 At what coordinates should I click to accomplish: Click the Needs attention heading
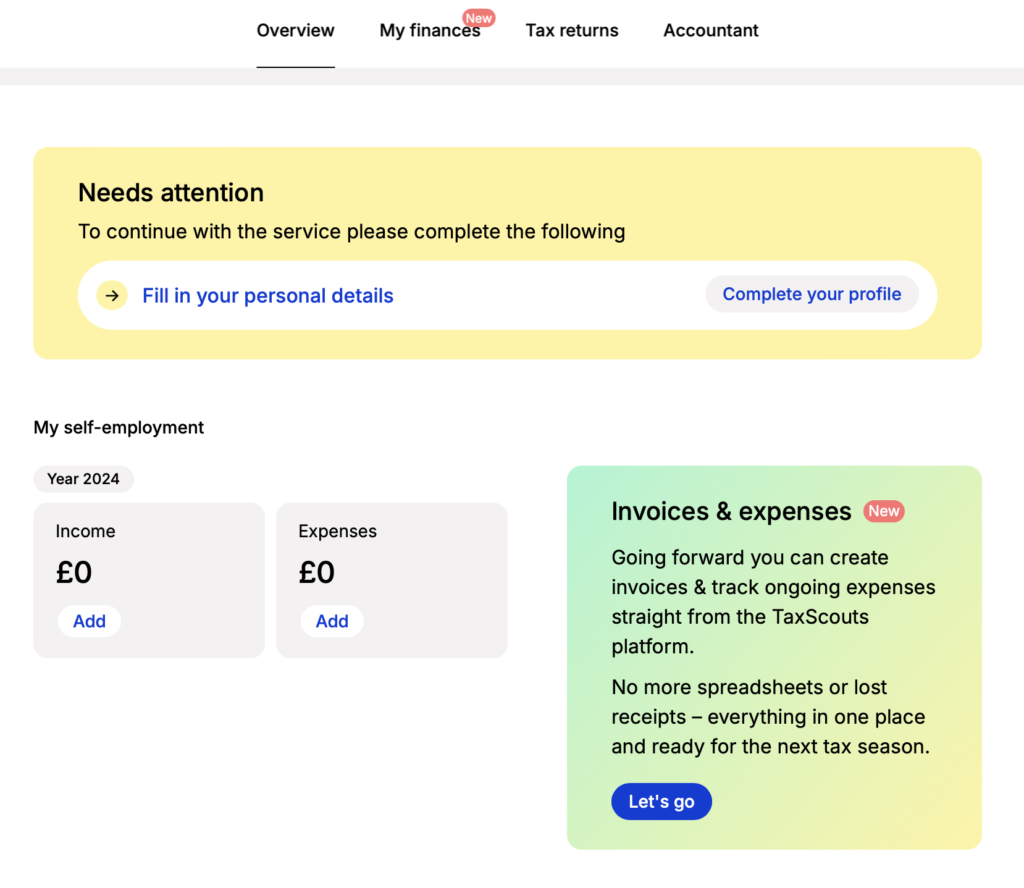(171, 193)
